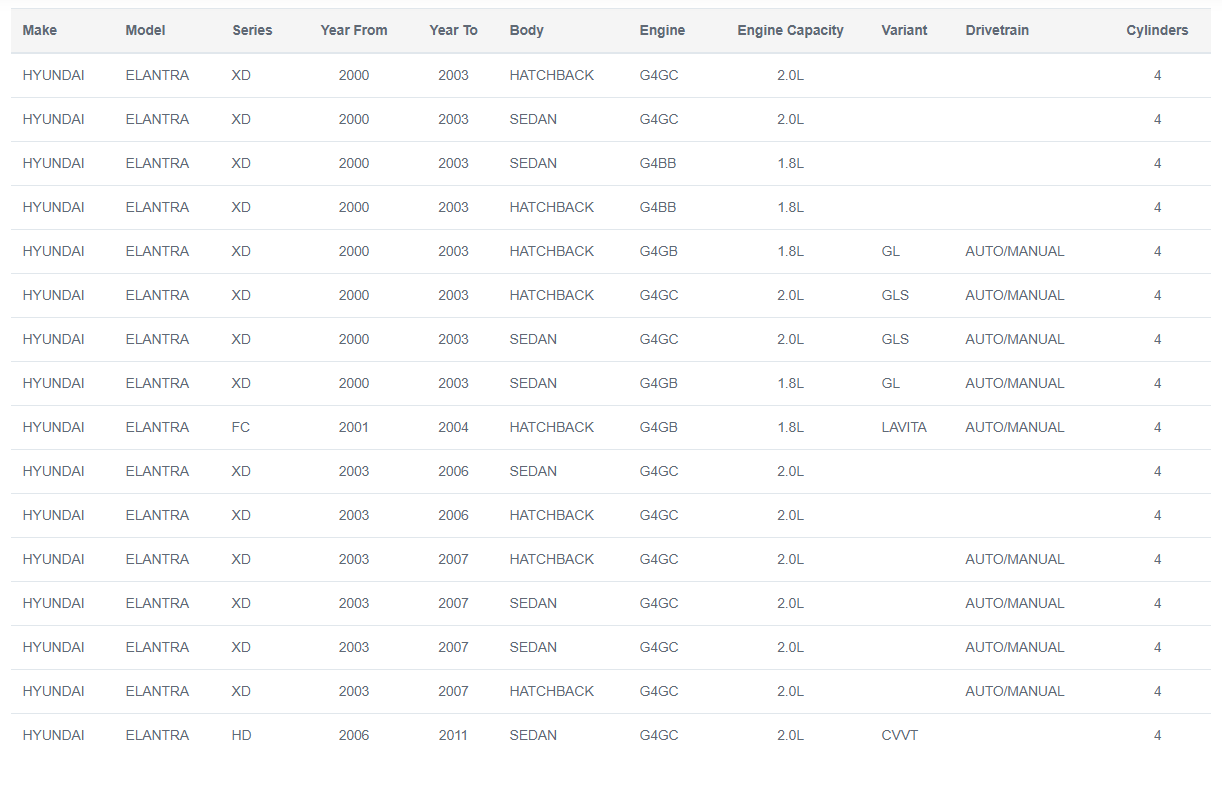Click the Series column header
Screen dimensions: 1222x788
252,30
